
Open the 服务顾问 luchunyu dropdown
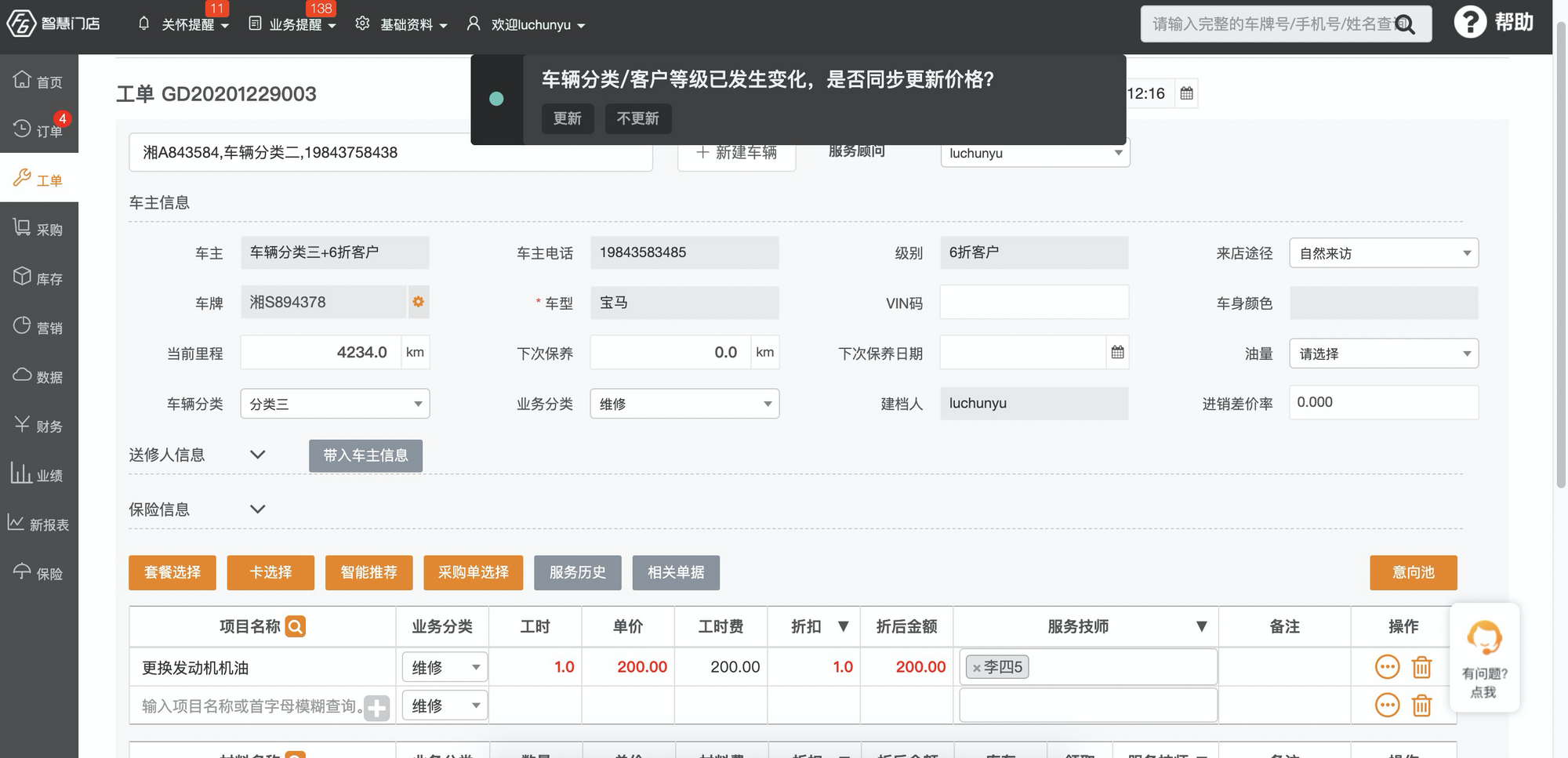tap(1035, 153)
